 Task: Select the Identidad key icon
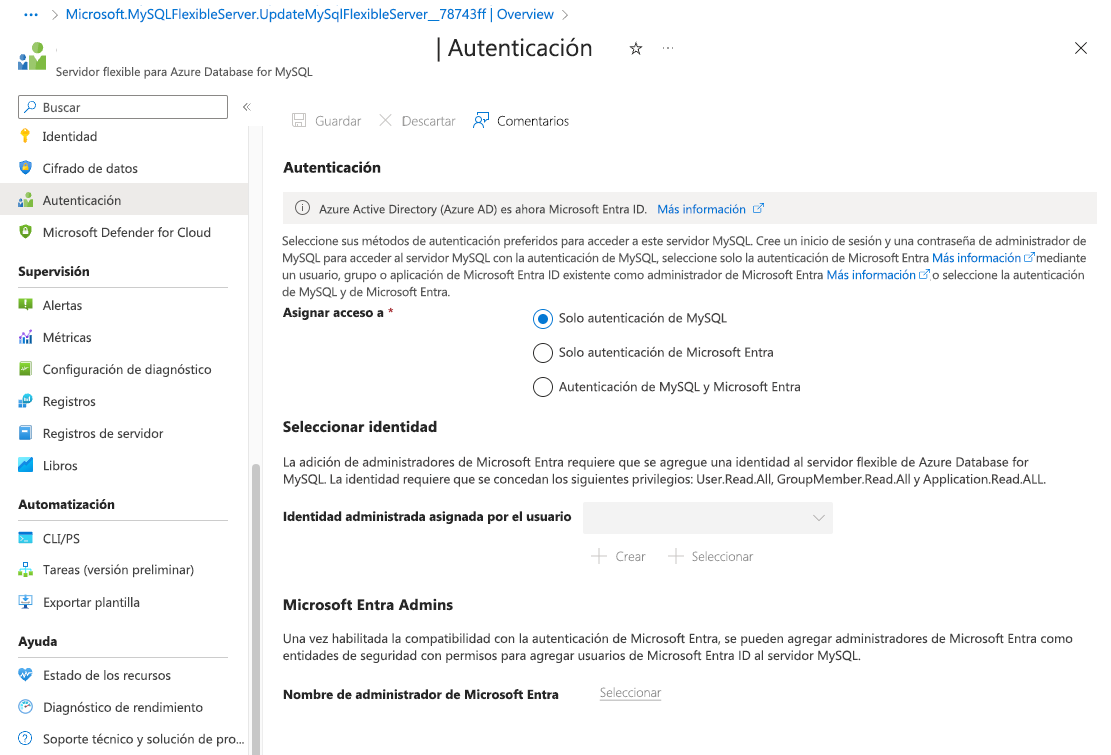click(25, 136)
